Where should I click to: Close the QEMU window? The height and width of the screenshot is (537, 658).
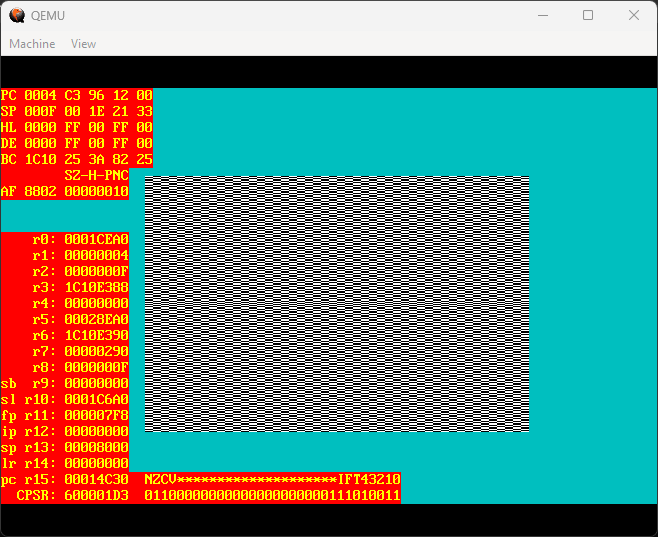coord(634,15)
